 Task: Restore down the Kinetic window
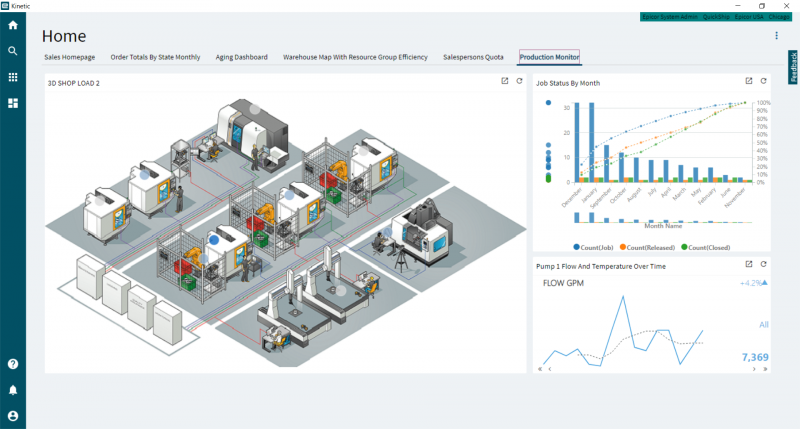[762, 6]
